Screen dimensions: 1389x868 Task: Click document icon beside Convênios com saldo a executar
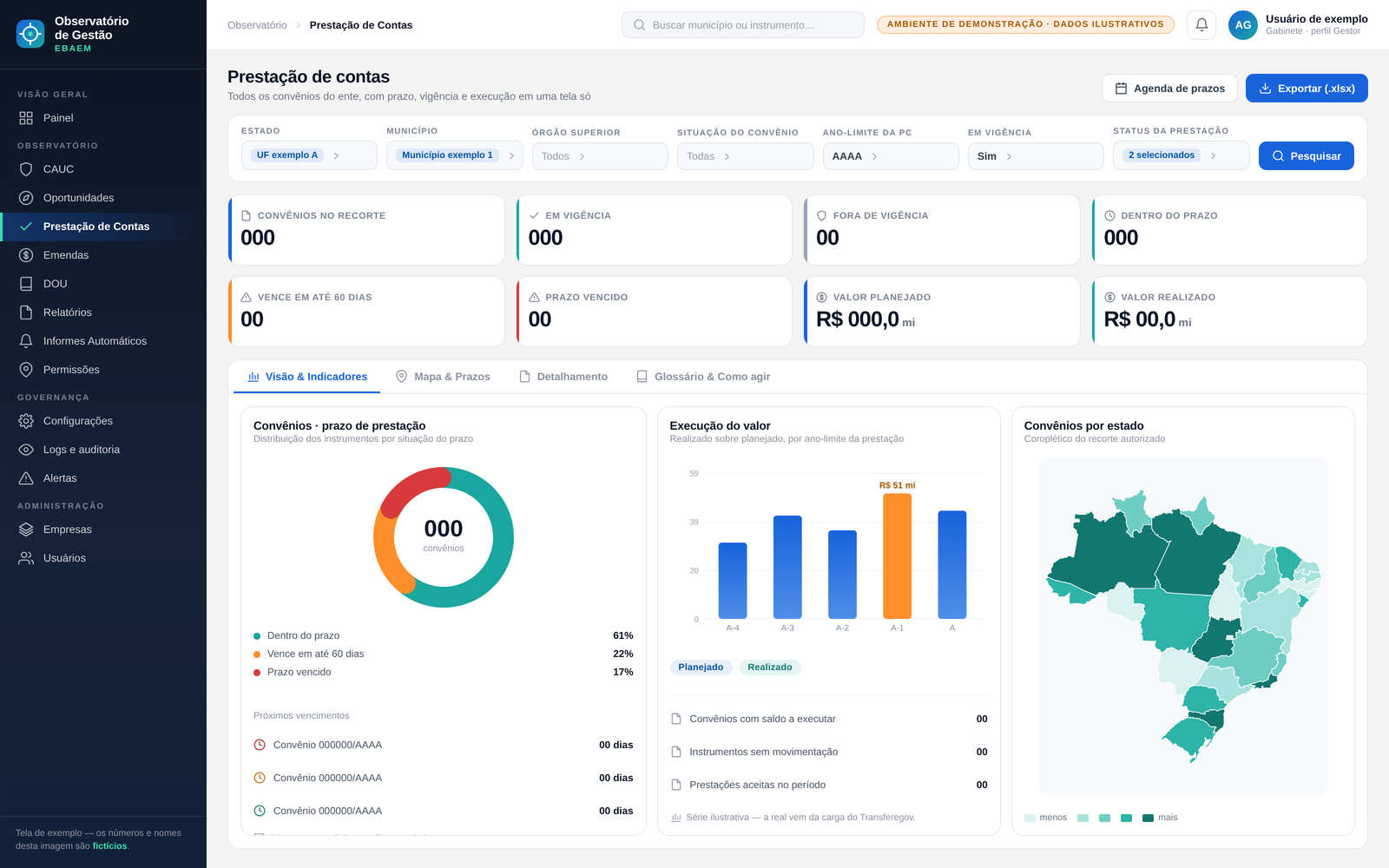676,719
